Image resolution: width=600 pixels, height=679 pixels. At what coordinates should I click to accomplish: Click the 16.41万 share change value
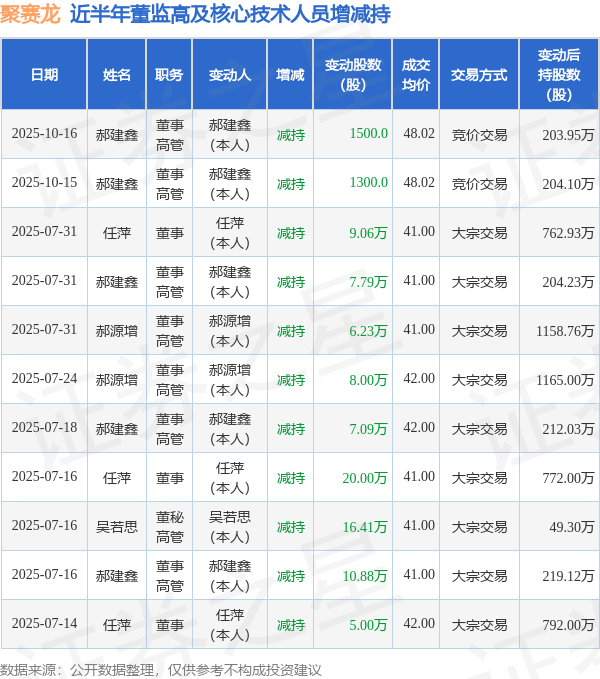pos(365,527)
